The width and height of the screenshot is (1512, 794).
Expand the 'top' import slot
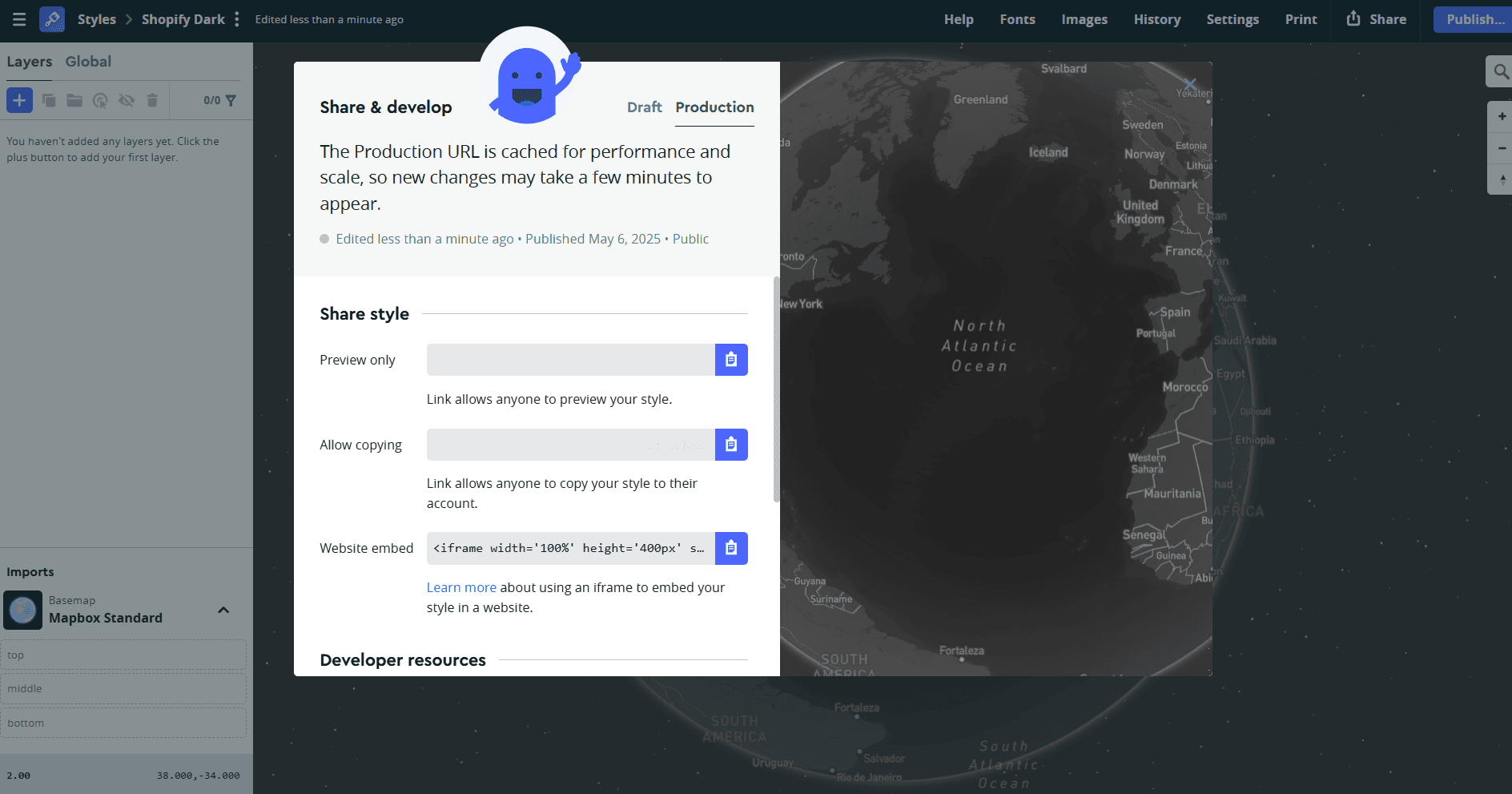pos(124,655)
